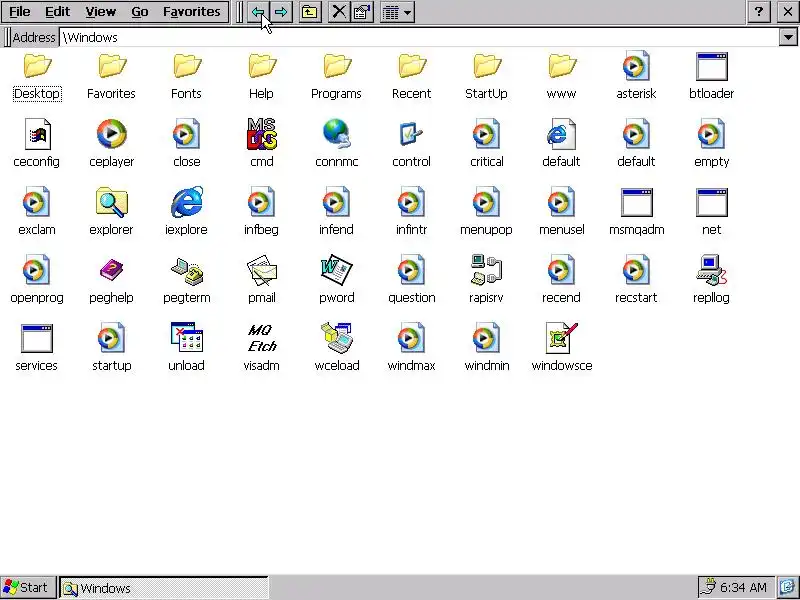Open the cmd MS-DOS icon
The width and height of the screenshot is (800, 600).
(x=262, y=134)
